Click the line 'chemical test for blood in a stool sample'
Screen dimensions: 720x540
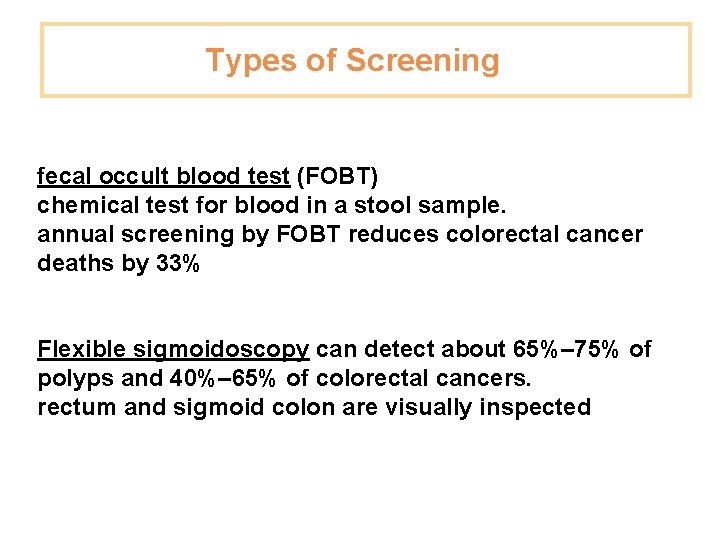pyautogui.click(x=272, y=206)
